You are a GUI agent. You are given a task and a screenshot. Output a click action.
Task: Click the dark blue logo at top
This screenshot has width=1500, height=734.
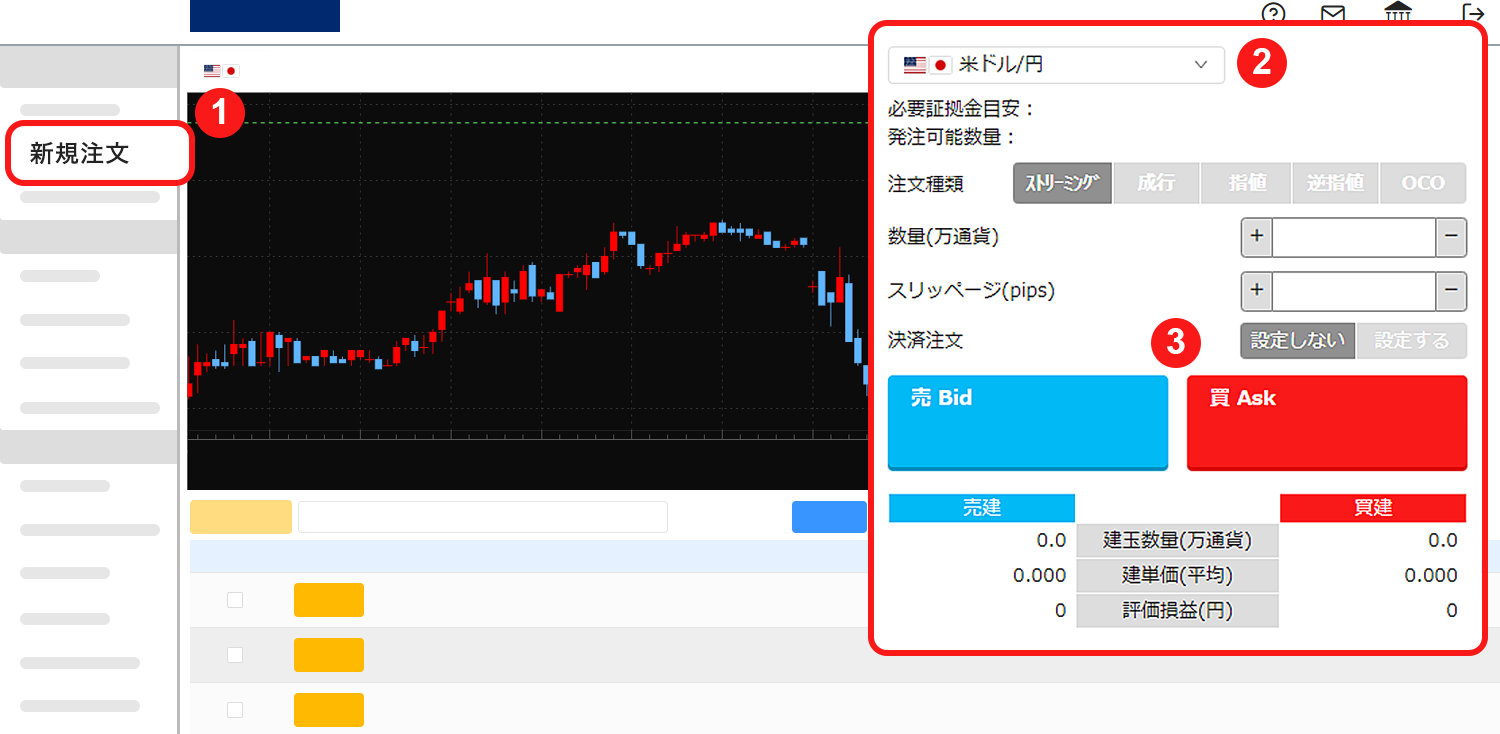[265, 15]
